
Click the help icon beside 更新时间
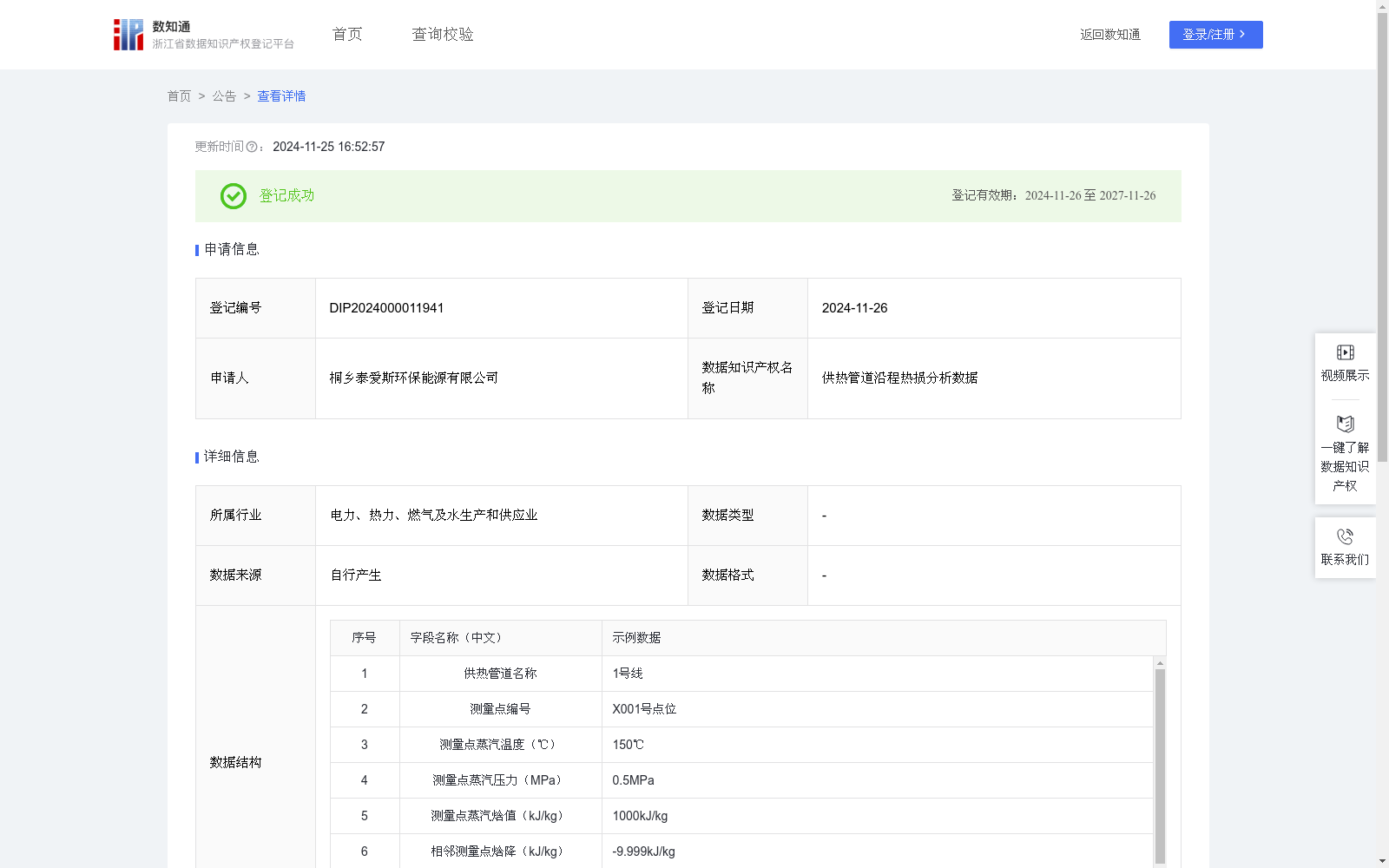click(x=252, y=148)
